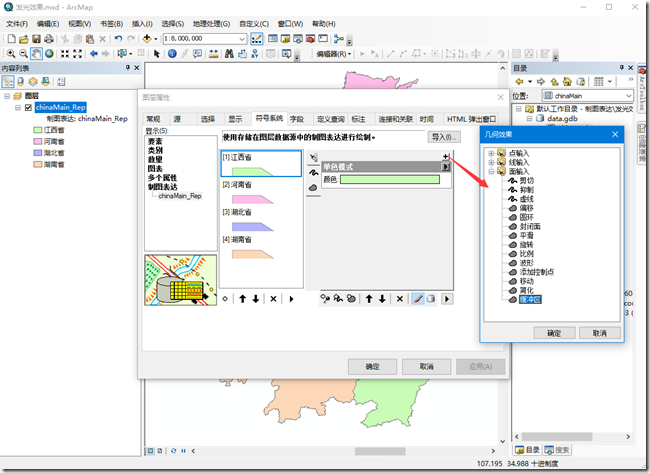Collapse the chinaMain_Rep layer node
This screenshot has width=650, height=473.
pyautogui.click(x=18, y=108)
